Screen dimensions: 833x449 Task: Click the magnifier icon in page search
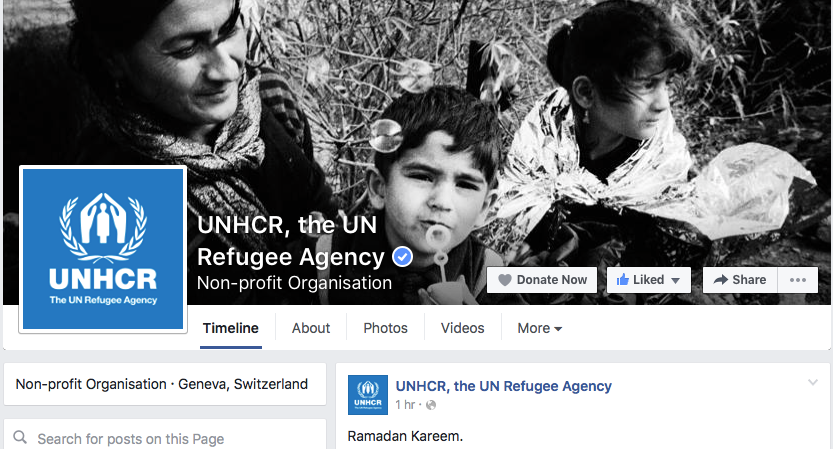pos(20,437)
